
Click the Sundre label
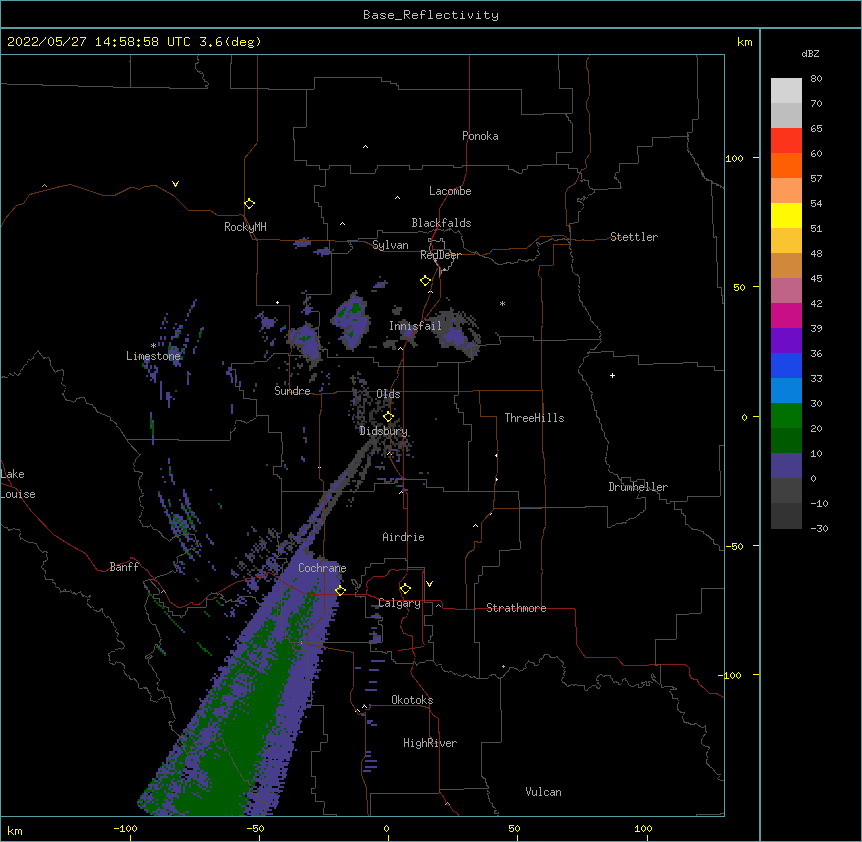[x=292, y=391]
